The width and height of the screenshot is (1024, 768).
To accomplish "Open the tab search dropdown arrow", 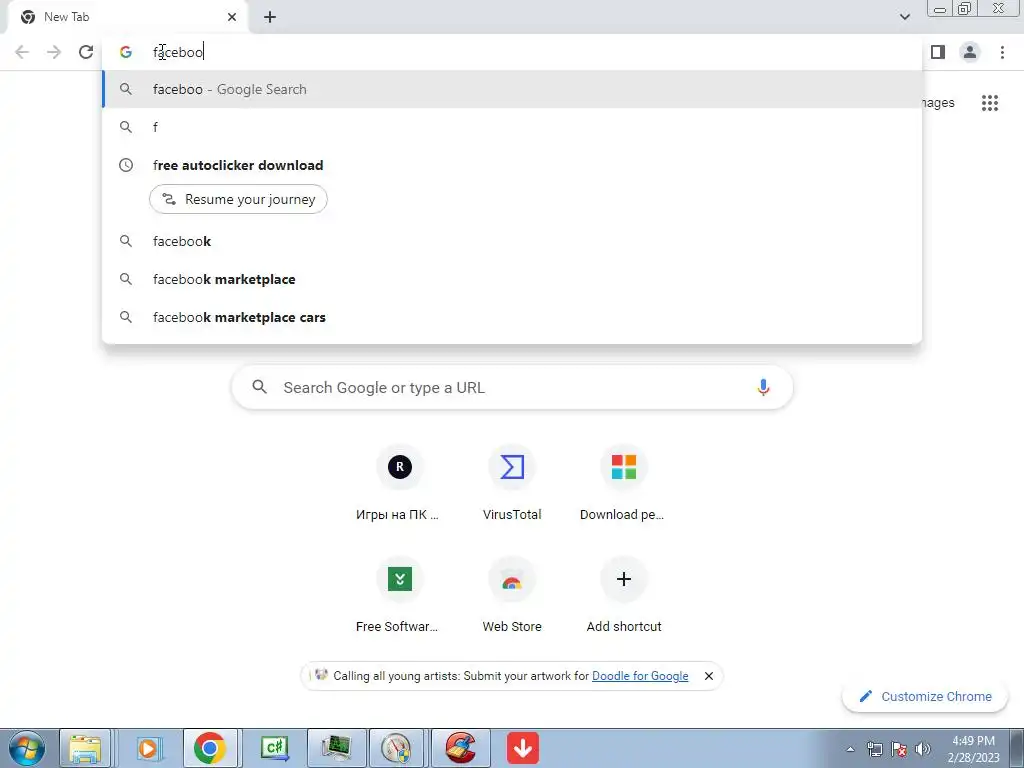I will (x=904, y=17).
